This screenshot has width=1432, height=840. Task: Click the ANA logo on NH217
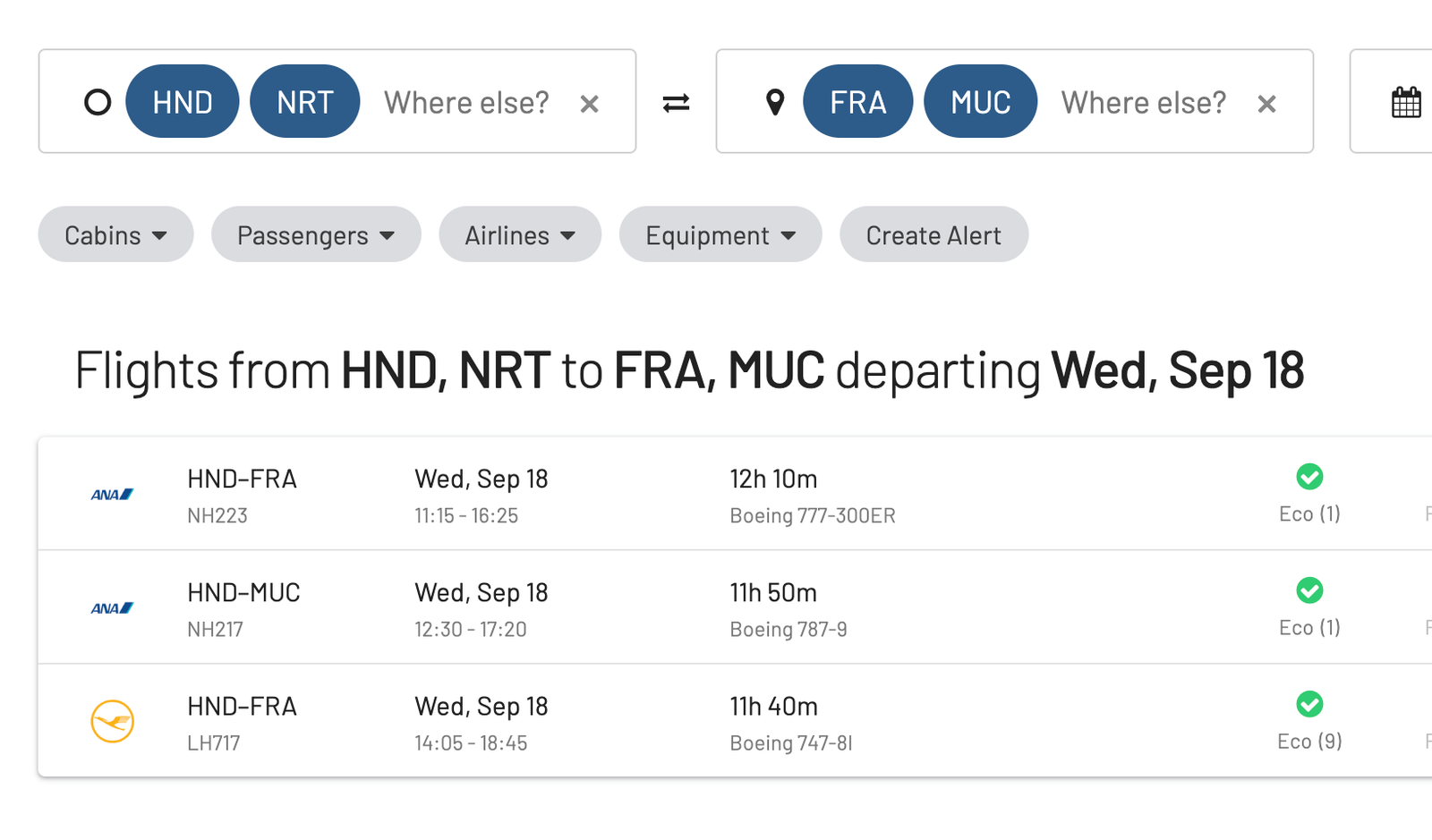[x=112, y=607]
